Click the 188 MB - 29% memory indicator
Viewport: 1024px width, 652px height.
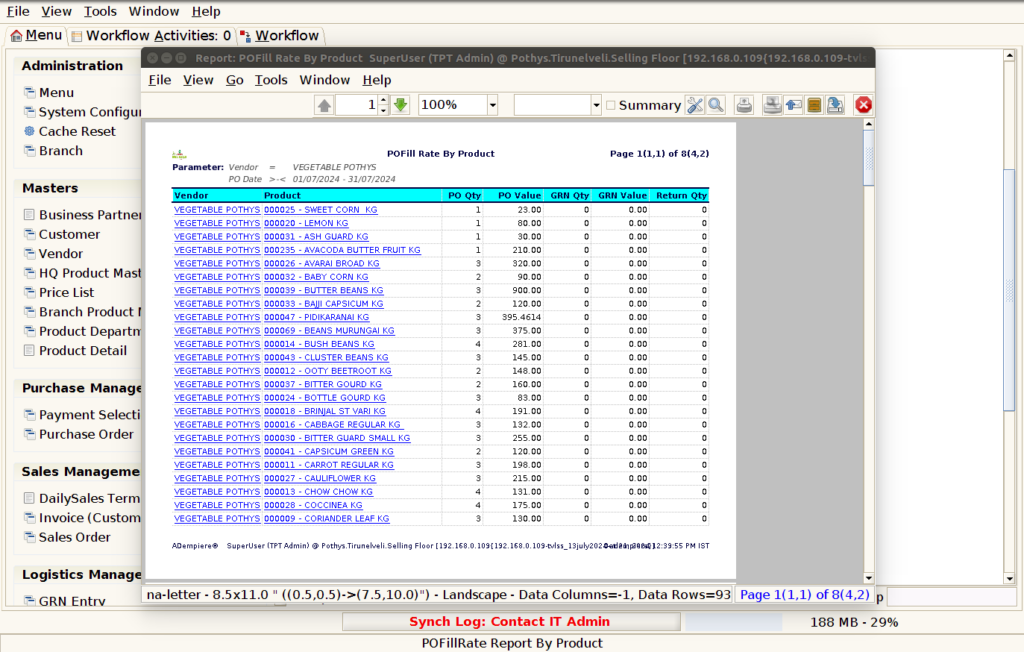tap(854, 623)
